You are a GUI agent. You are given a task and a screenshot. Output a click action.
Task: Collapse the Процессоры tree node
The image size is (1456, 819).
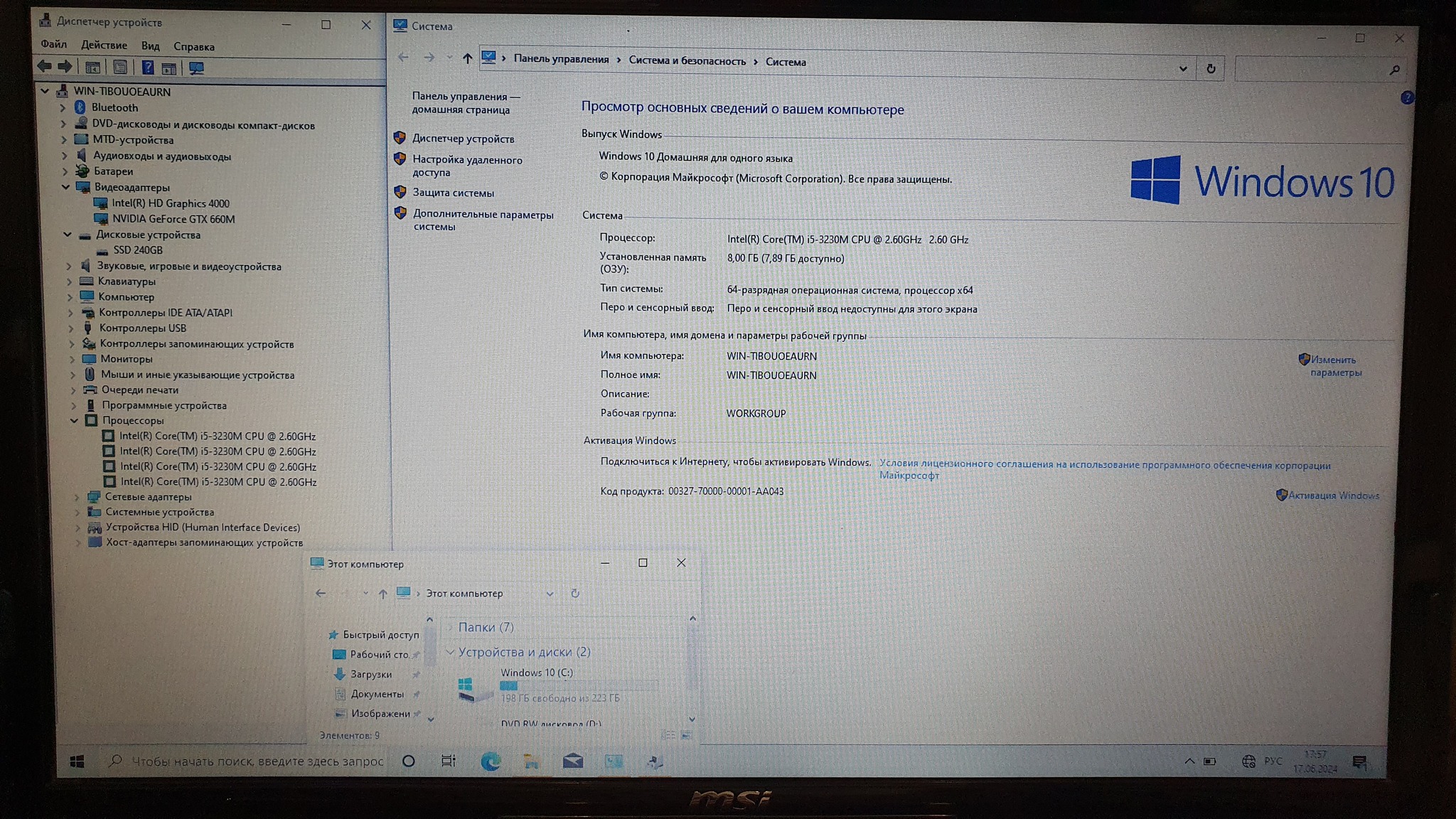point(75,420)
